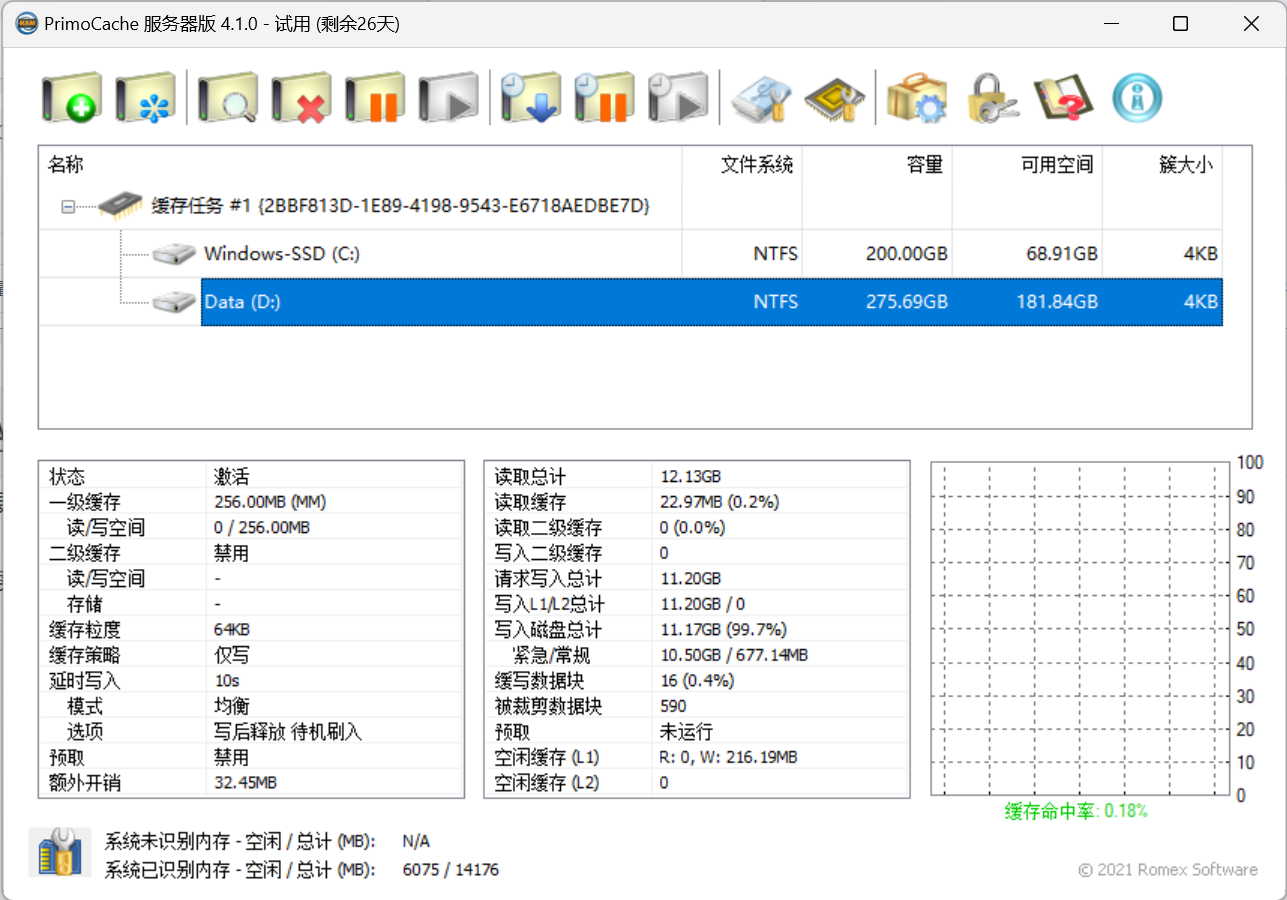
Task: Click the 被裁剪数据块 value 590
Action: (673, 706)
